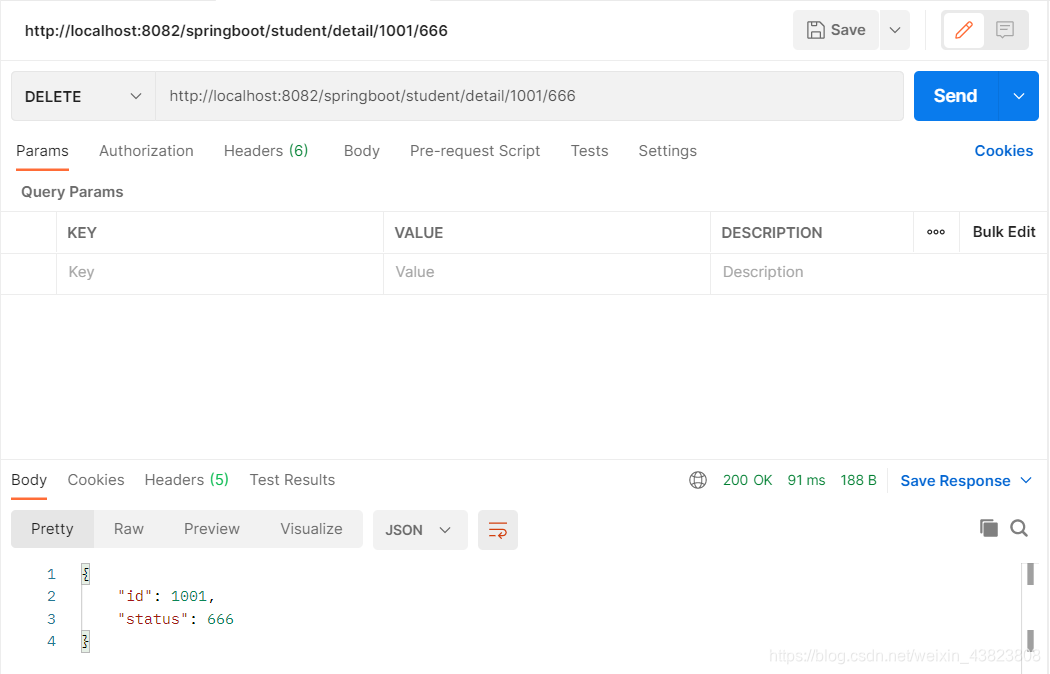Open the three-dot column options icon
Image resolution: width=1050 pixels, height=674 pixels.
click(935, 232)
